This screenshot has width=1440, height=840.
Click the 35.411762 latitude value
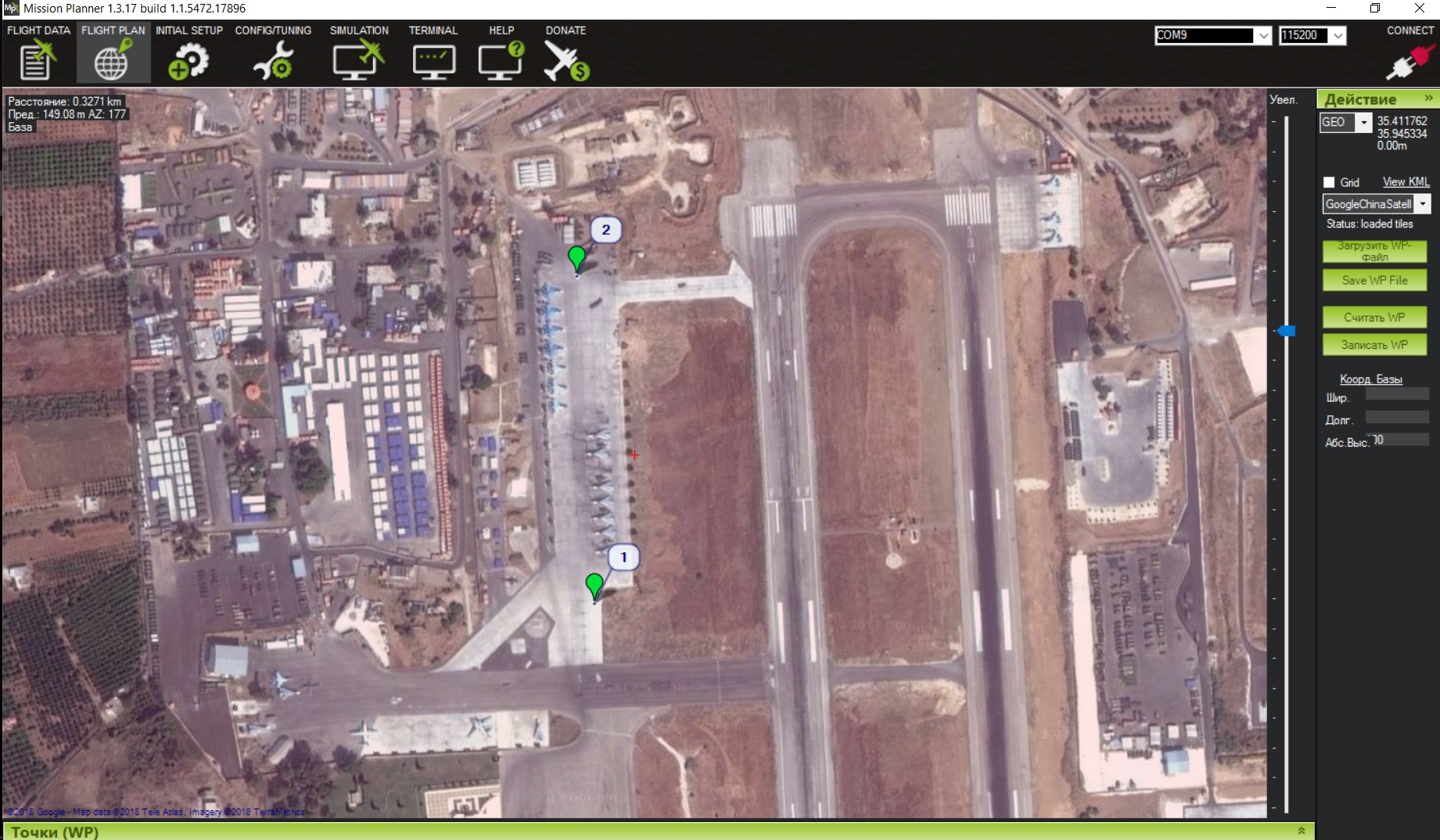click(x=1402, y=121)
